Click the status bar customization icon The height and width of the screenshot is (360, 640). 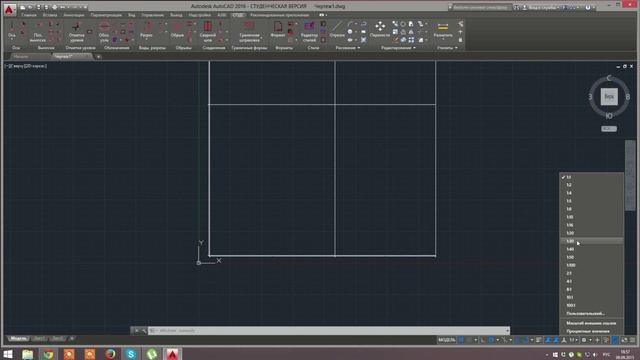pos(632,340)
